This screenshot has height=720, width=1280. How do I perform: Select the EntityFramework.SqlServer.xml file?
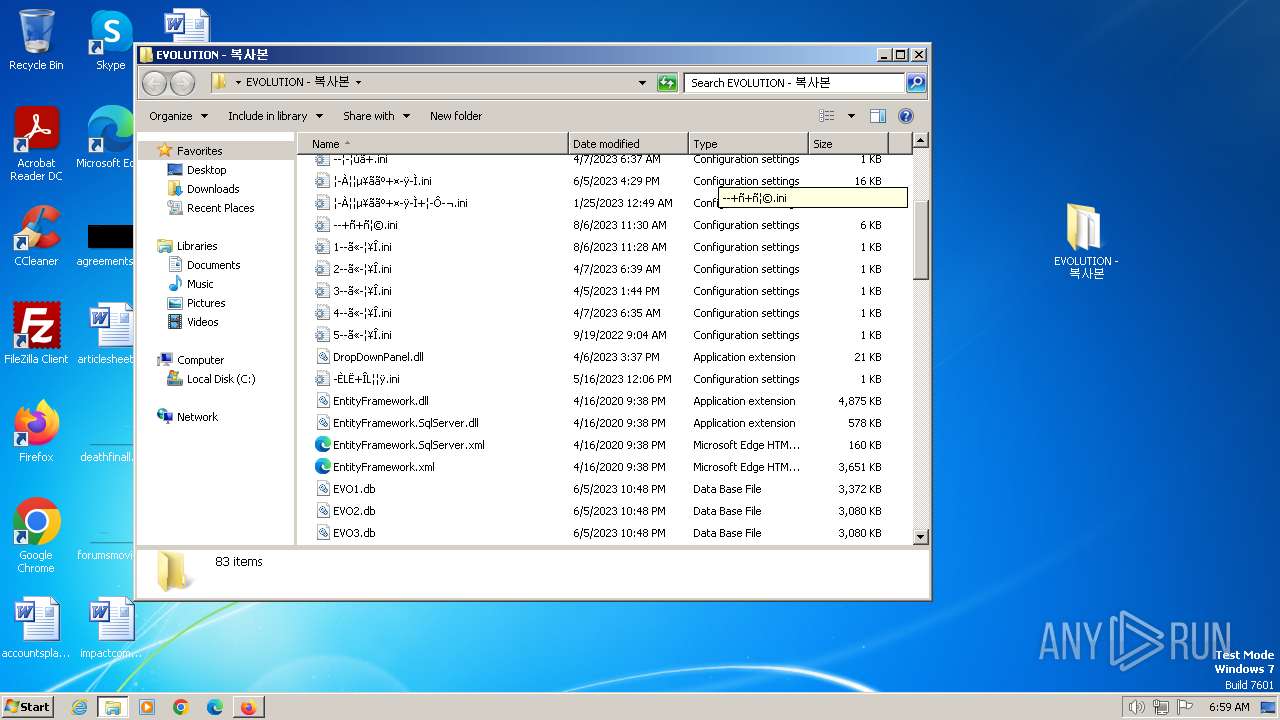[408, 445]
